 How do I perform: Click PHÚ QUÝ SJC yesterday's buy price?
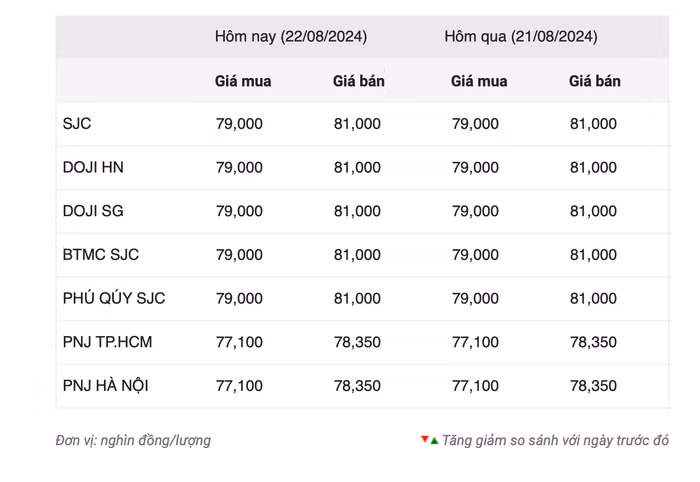point(475,298)
